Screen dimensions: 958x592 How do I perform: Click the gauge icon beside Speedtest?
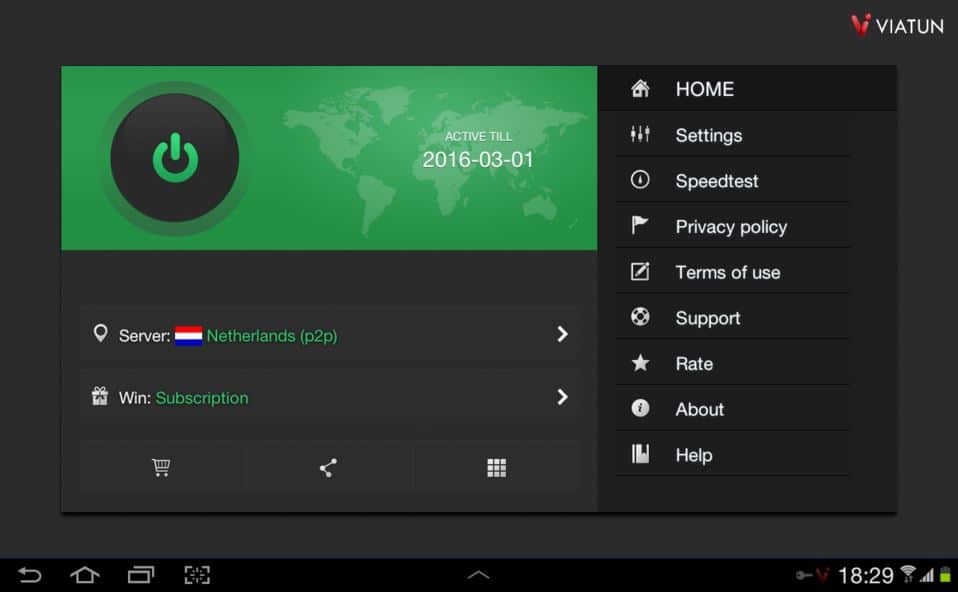coord(640,180)
